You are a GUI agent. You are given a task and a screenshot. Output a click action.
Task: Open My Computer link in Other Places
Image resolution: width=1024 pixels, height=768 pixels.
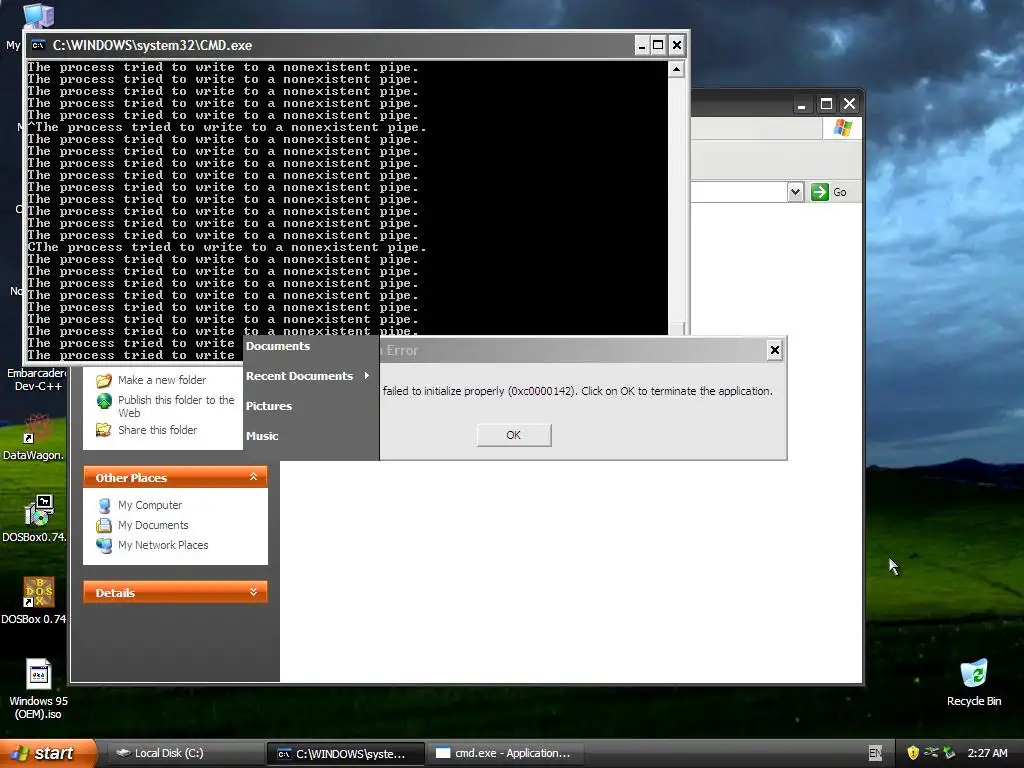[150, 505]
